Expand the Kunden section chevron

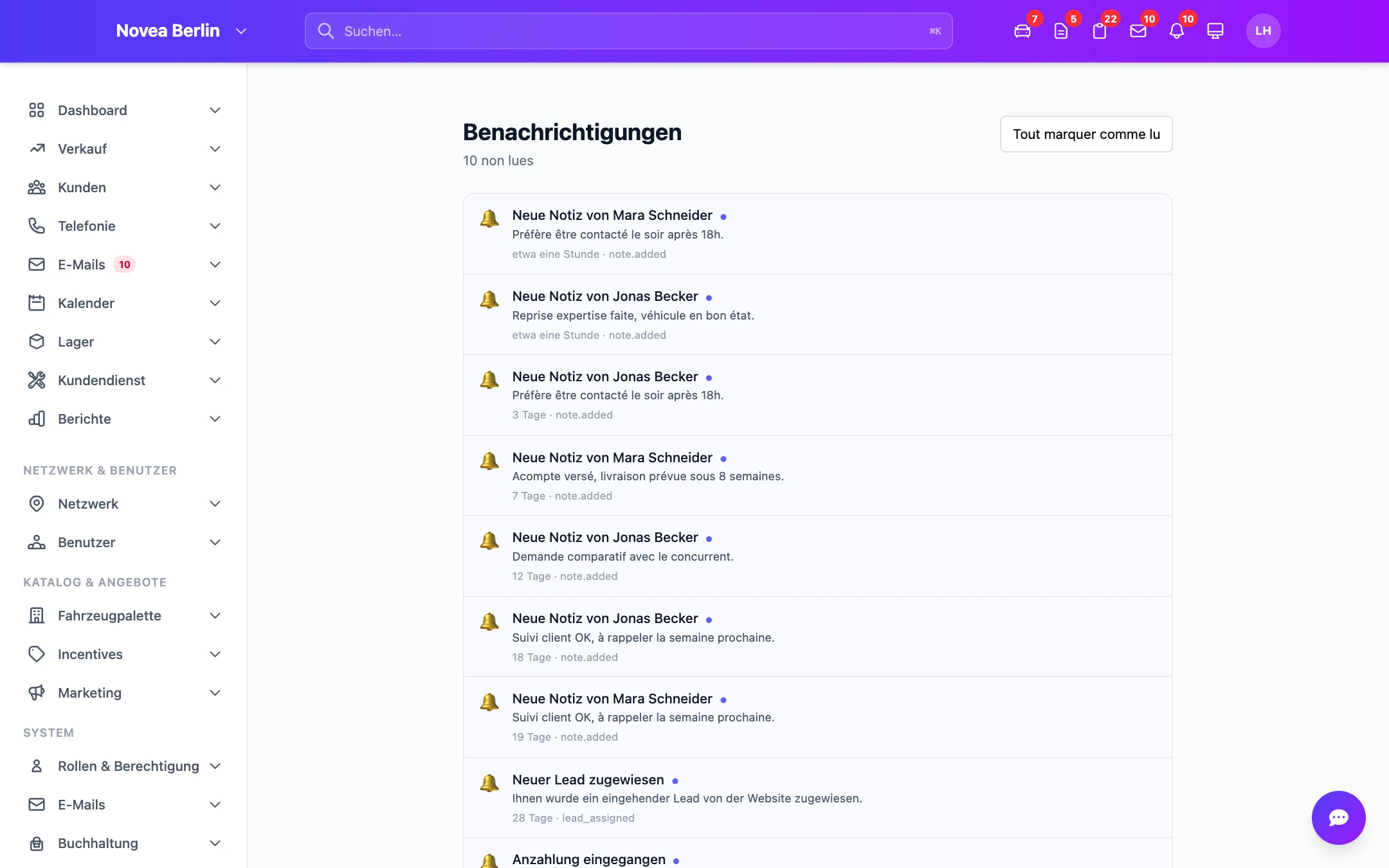(215, 188)
